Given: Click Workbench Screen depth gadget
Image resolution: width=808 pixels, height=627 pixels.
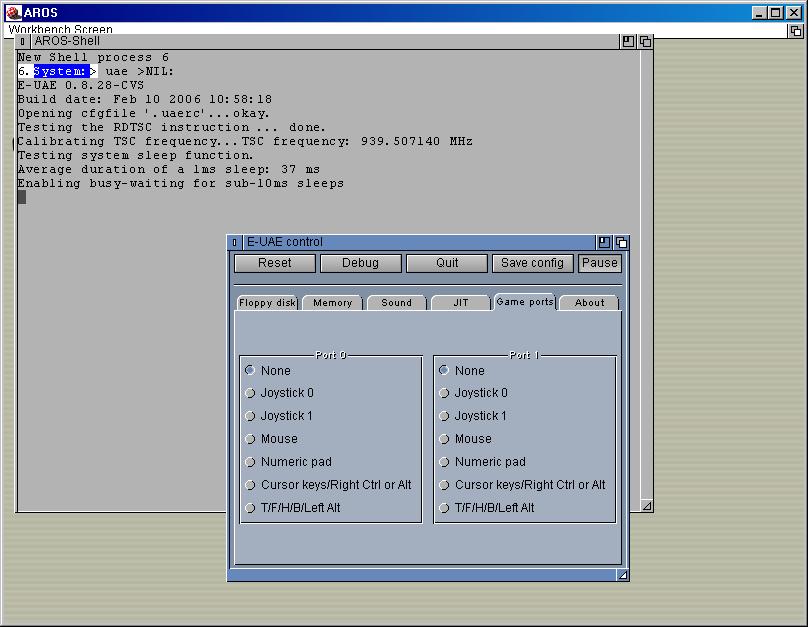Looking at the screenshot, I should coord(796,31).
